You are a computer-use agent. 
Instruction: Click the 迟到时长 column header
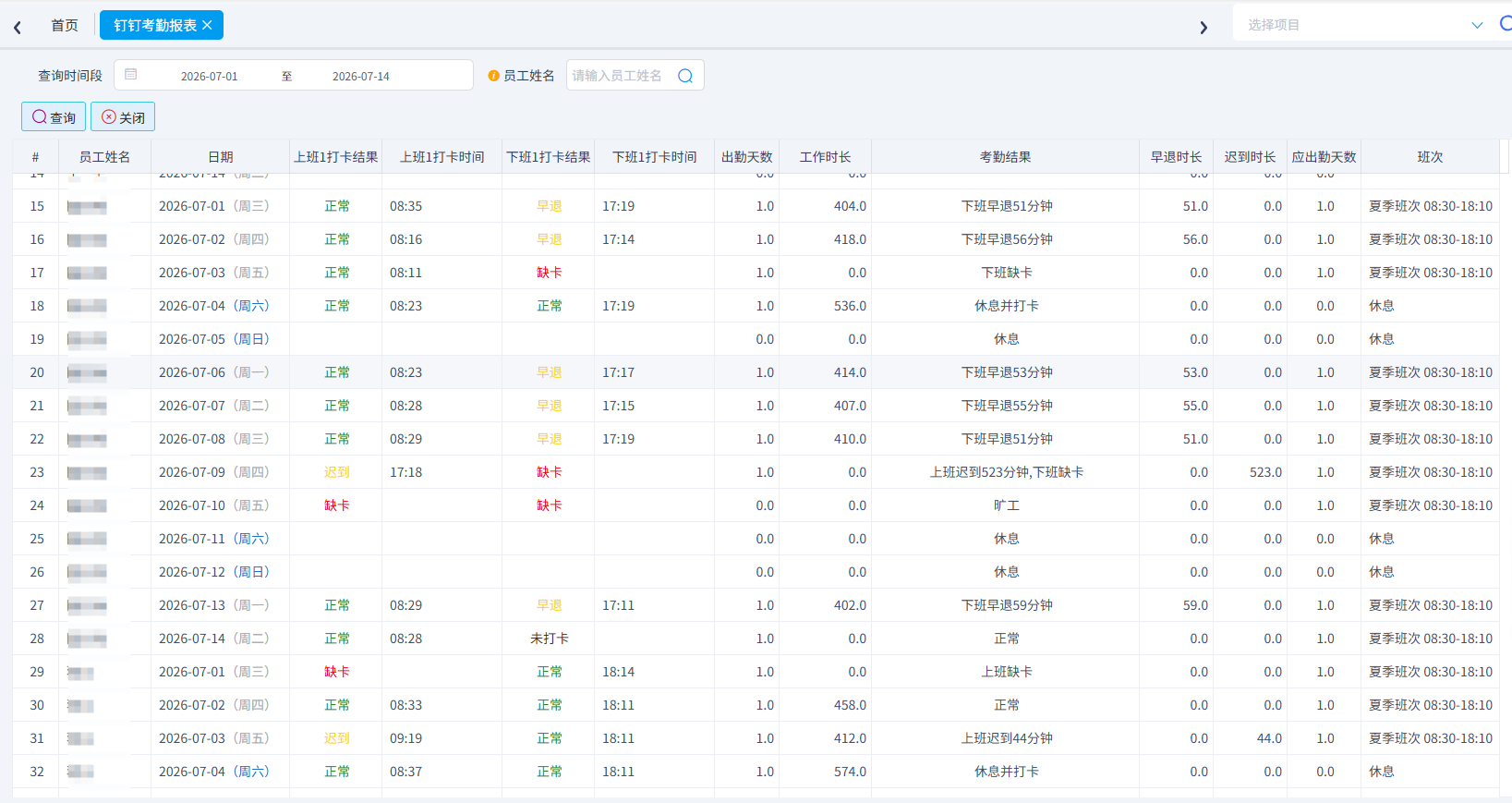[1251, 157]
